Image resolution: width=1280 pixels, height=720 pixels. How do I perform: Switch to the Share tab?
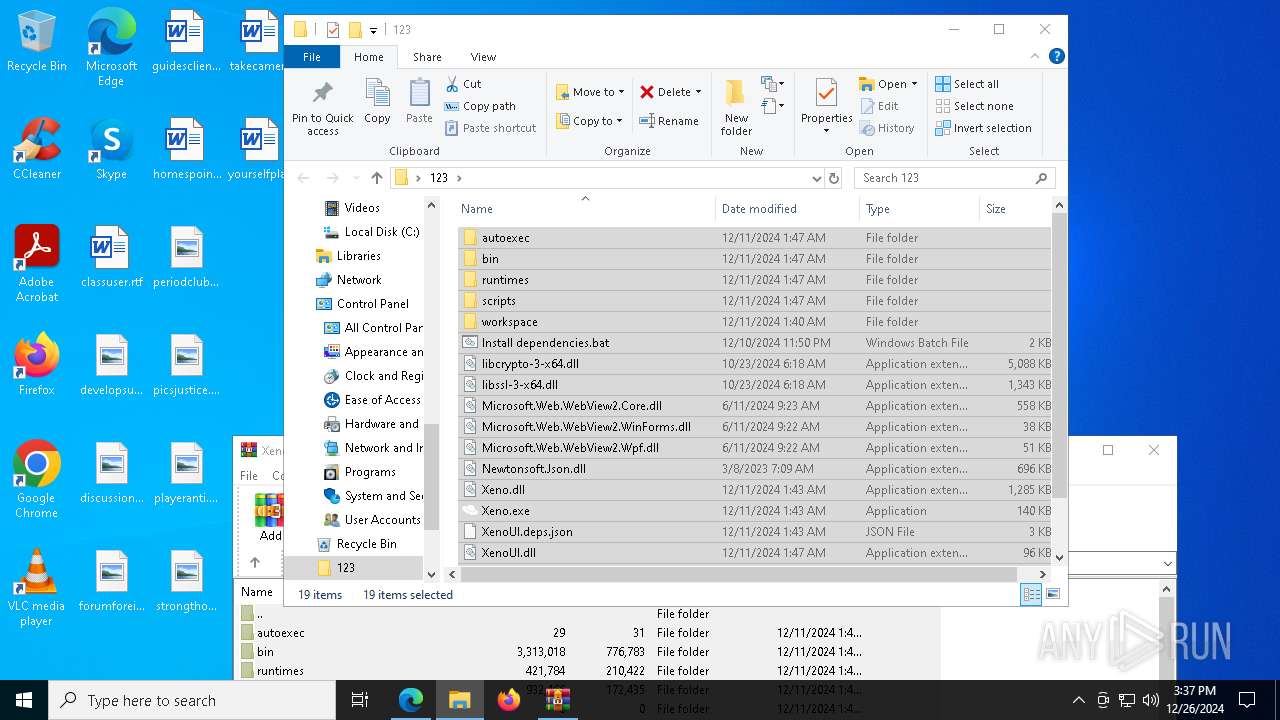[427, 57]
